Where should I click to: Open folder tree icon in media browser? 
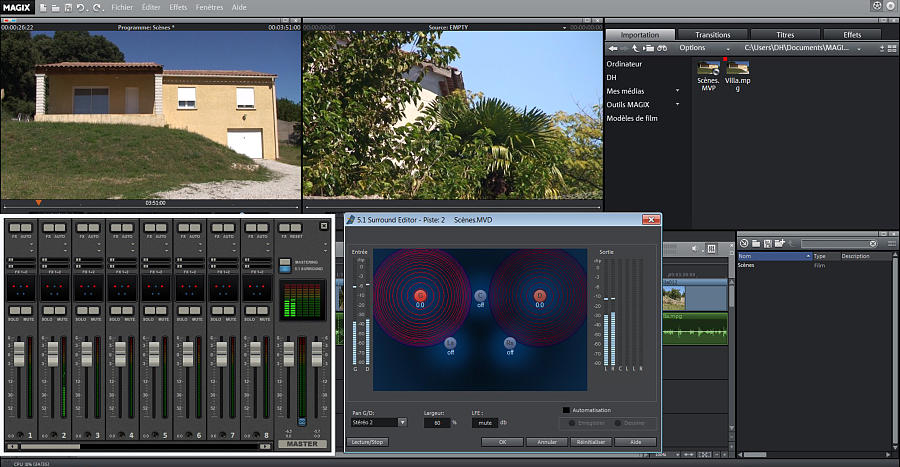point(649,48)
